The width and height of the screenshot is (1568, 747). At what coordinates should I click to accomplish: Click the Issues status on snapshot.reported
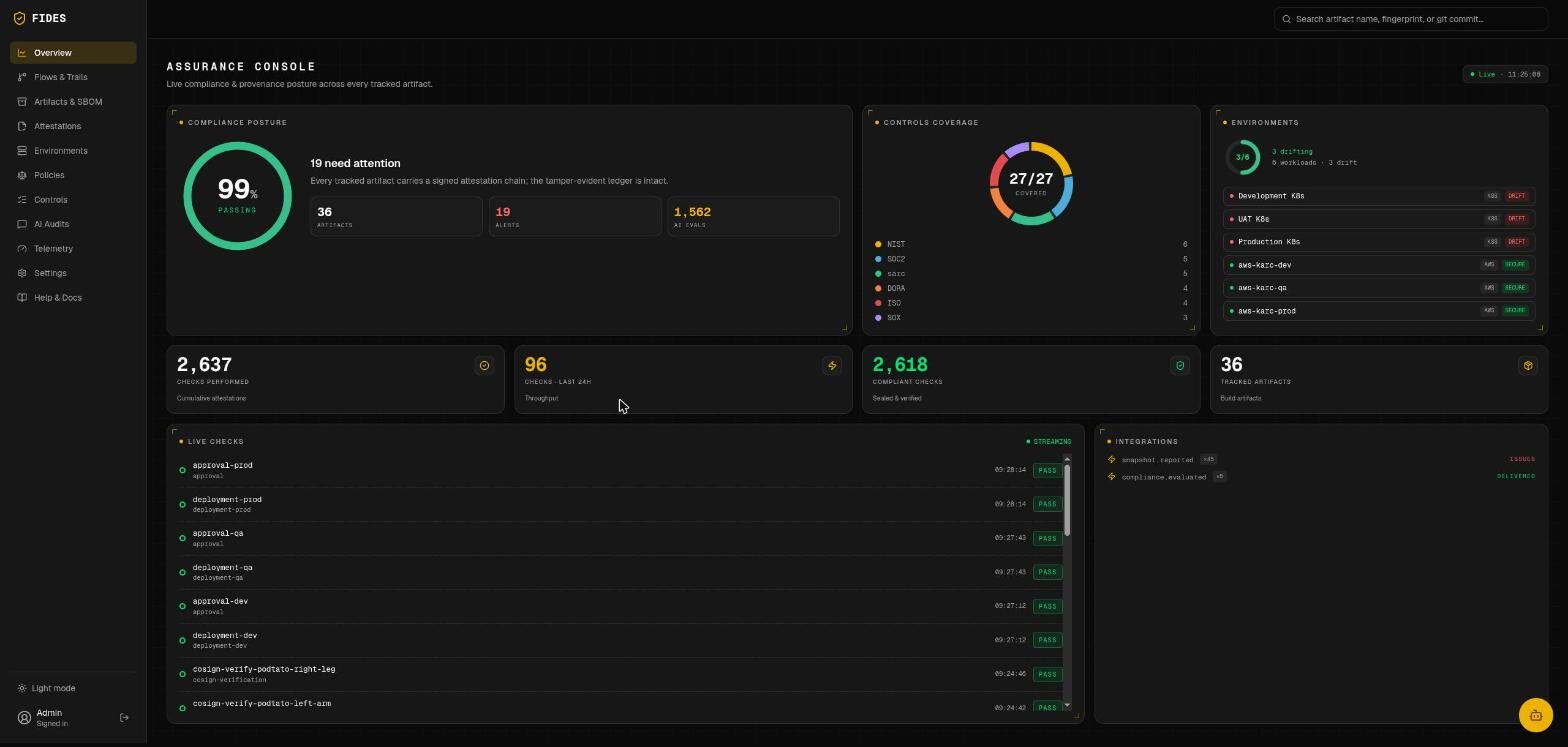coord(1522,460)
